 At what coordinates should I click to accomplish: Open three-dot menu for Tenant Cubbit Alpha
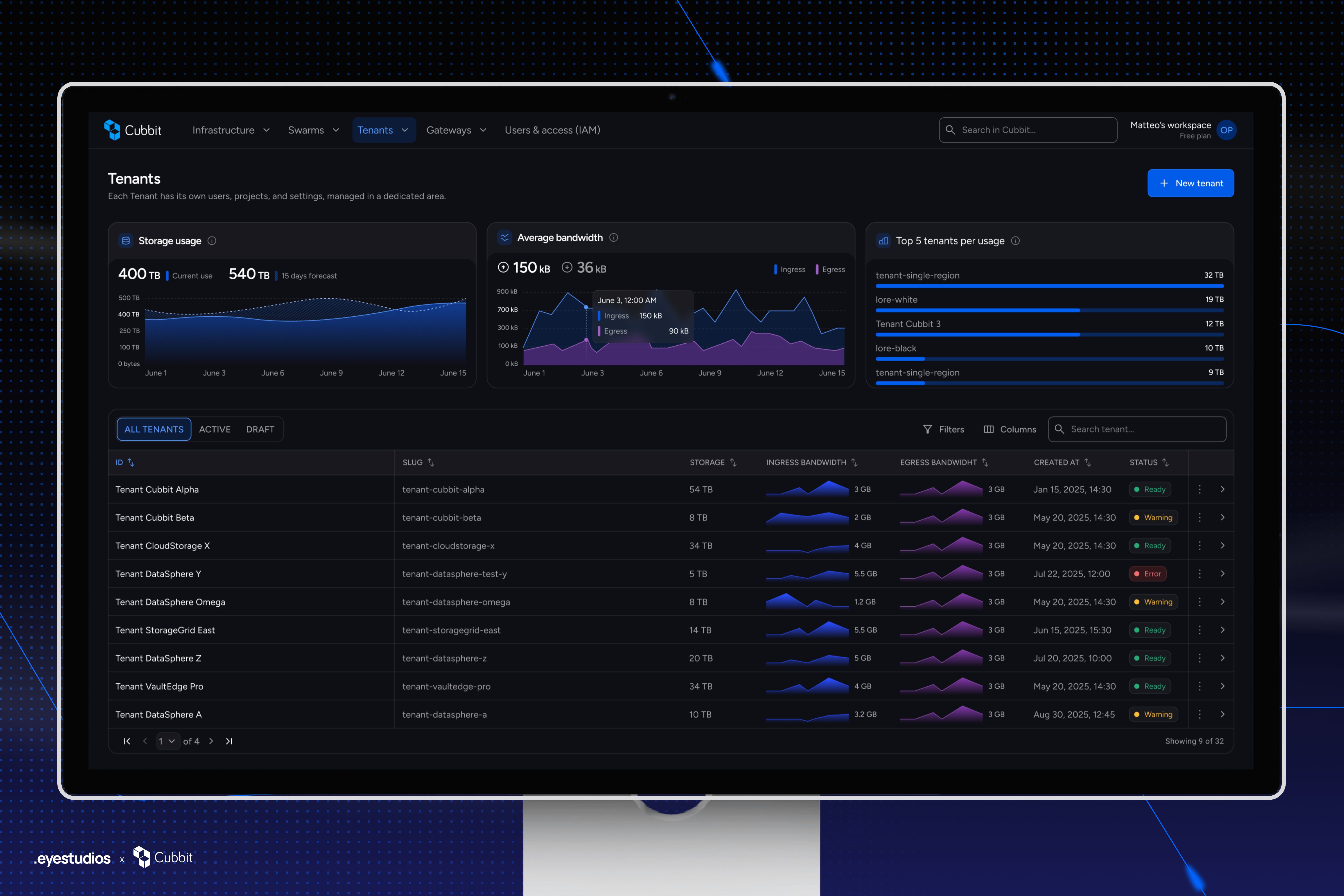point(1200,489)
